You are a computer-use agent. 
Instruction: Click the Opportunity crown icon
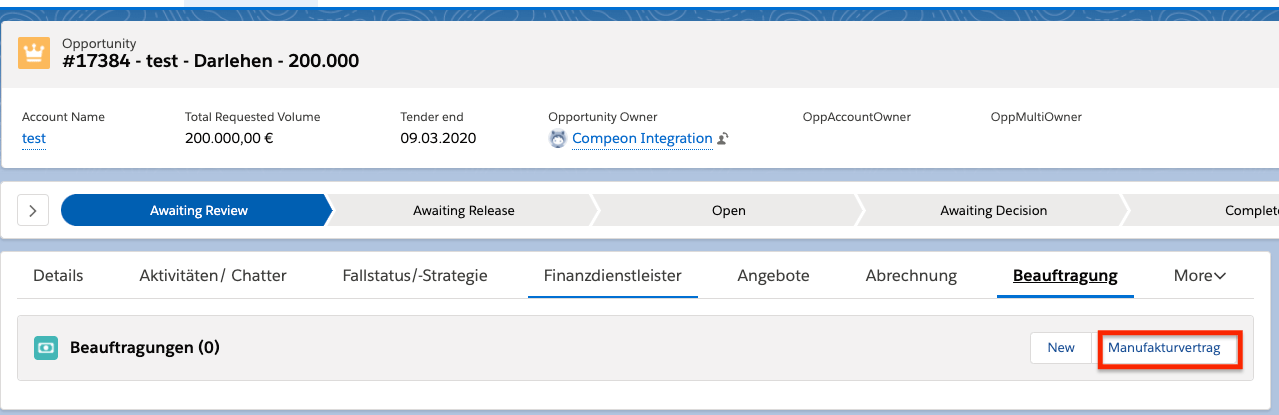[34, 53]
